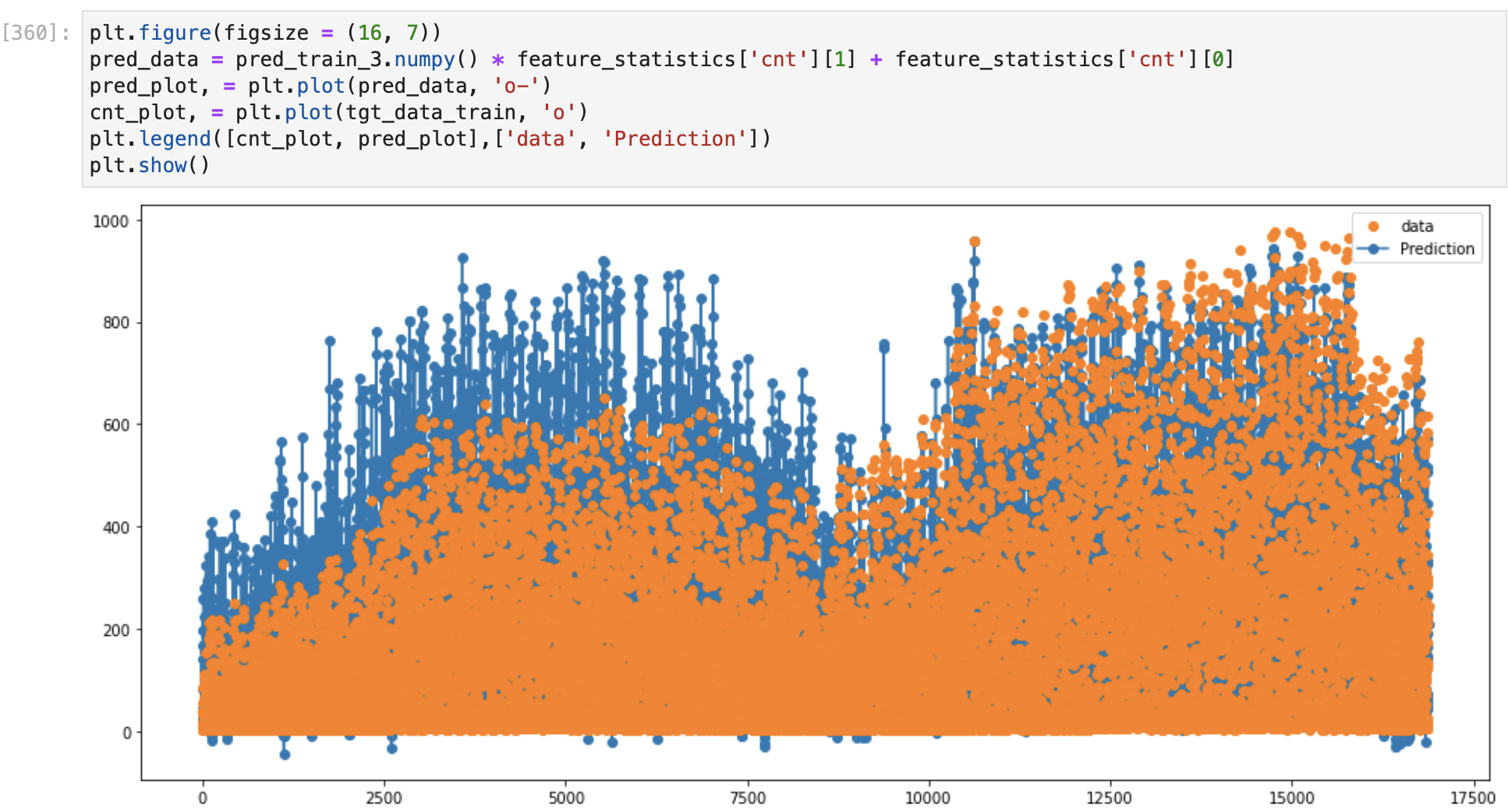The image size is (1508, 812).
Task: Click the 'Prediction' legend label
Action: tap(1437, 249)
